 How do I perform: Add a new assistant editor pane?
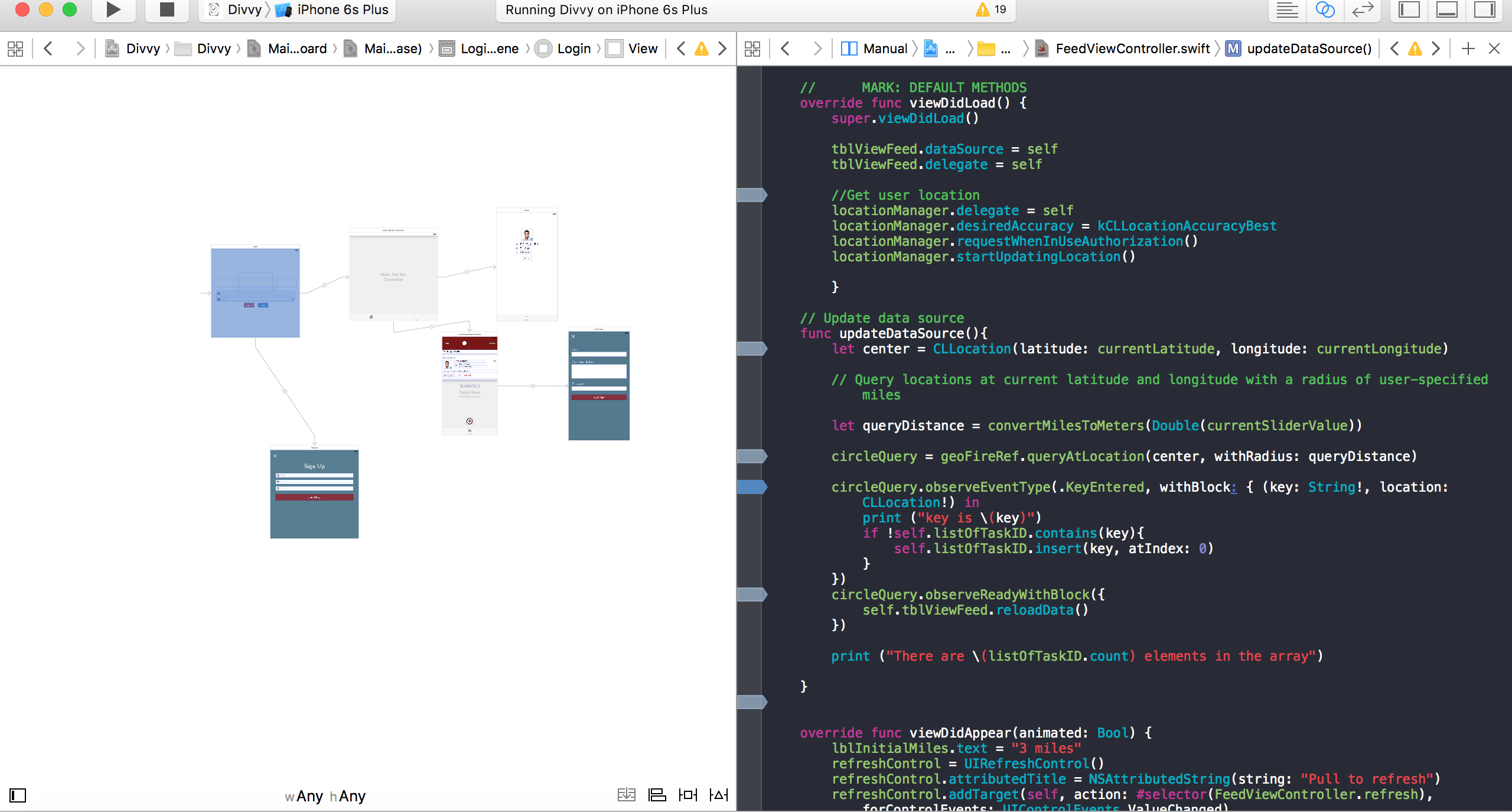pos(1468,48)
